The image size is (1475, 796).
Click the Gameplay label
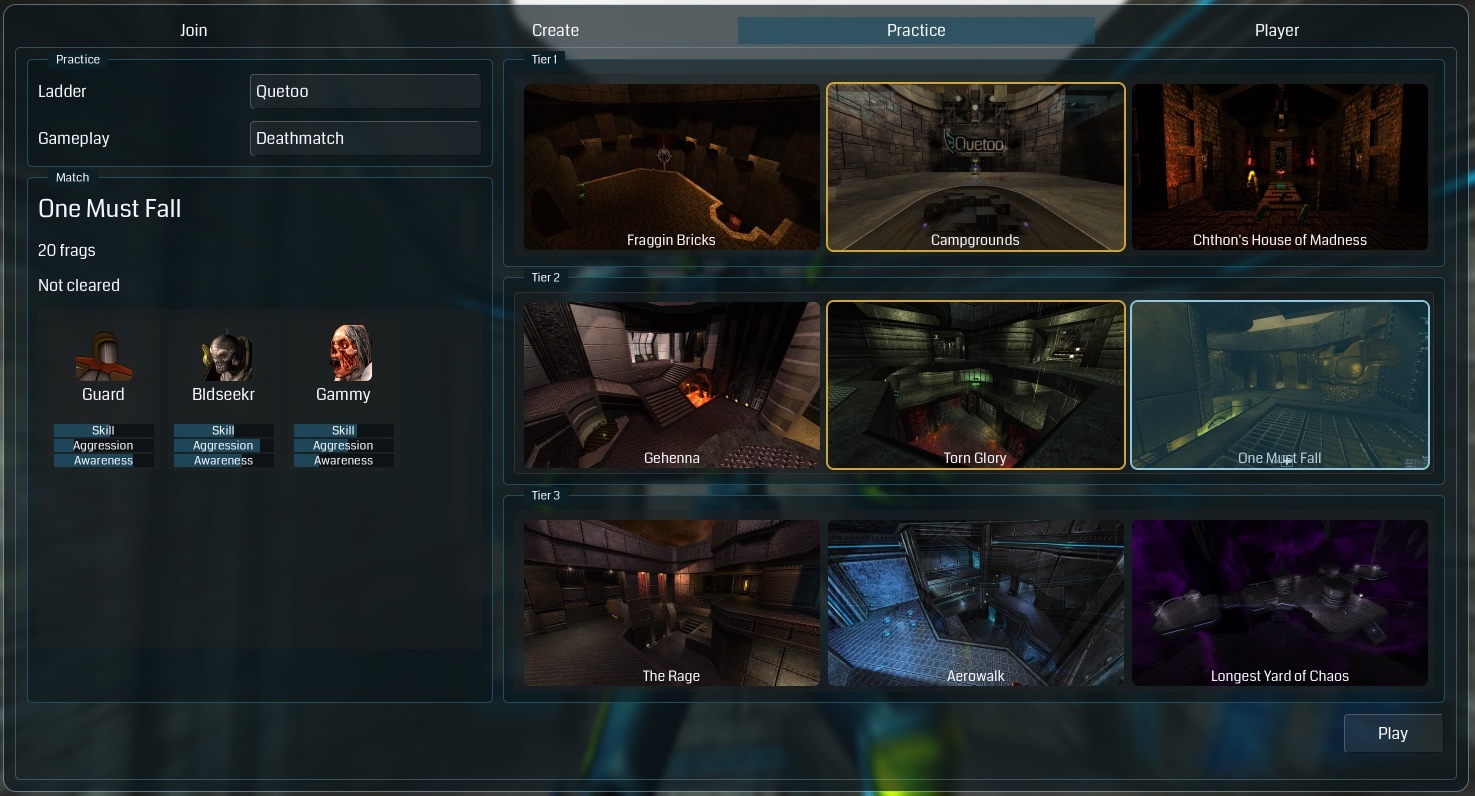74,138
